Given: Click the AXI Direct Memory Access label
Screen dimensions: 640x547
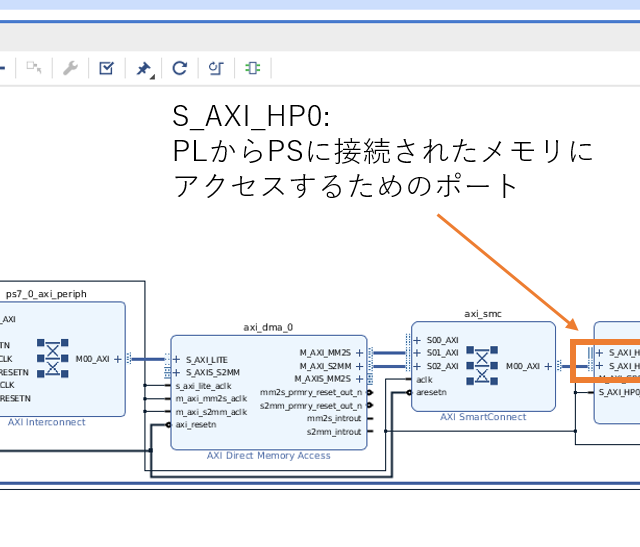Looking at the screenshot, I should click(268, 455).
